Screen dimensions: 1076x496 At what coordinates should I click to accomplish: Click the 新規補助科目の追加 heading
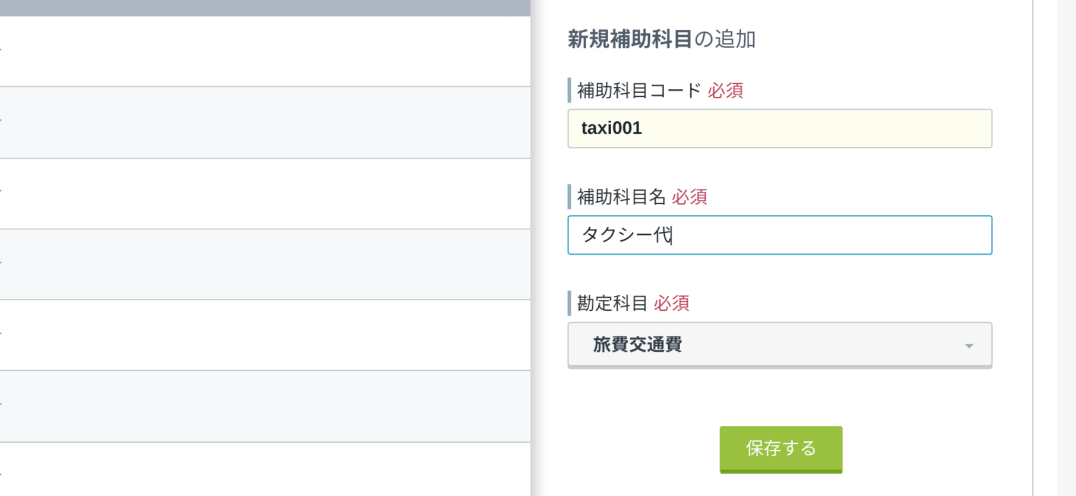click(662, 40)
